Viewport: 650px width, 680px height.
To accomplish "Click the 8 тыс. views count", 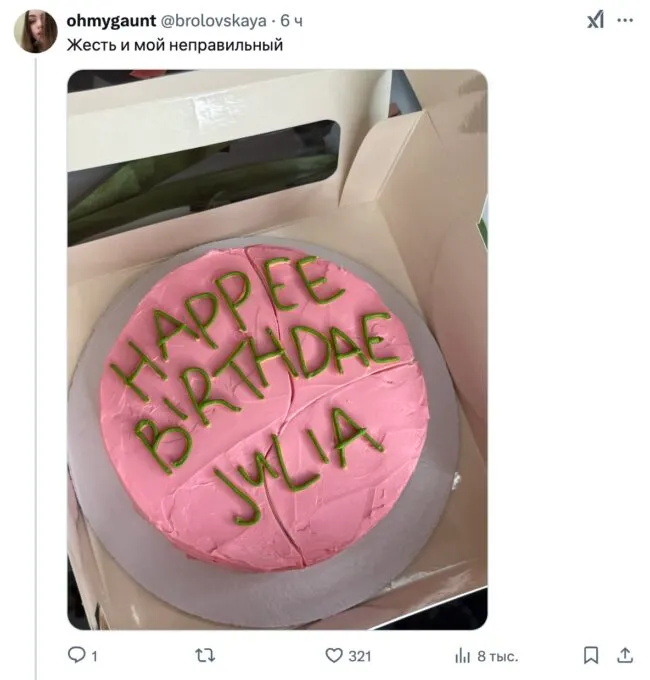I will 498,656.
